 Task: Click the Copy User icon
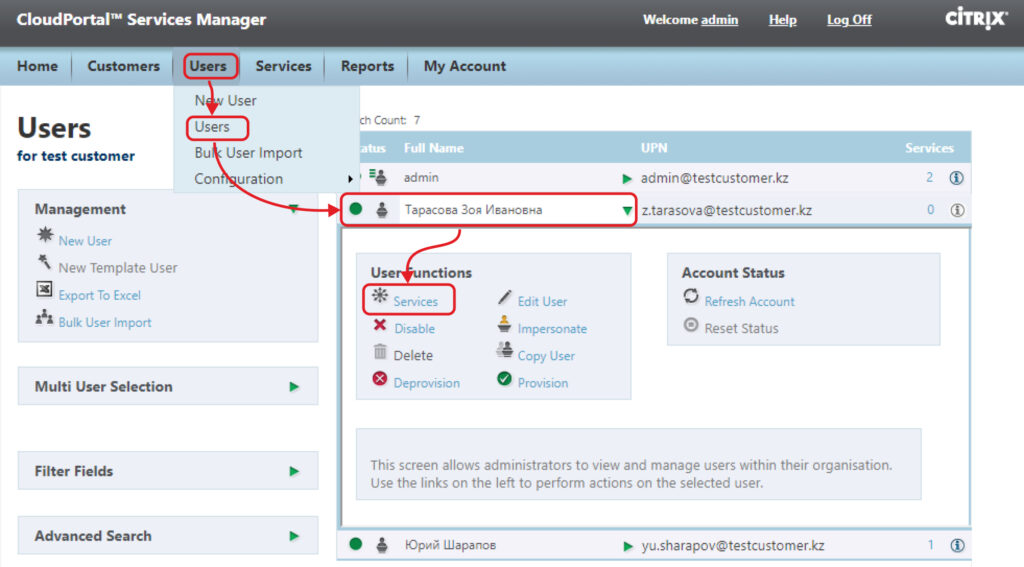[504, 351]
